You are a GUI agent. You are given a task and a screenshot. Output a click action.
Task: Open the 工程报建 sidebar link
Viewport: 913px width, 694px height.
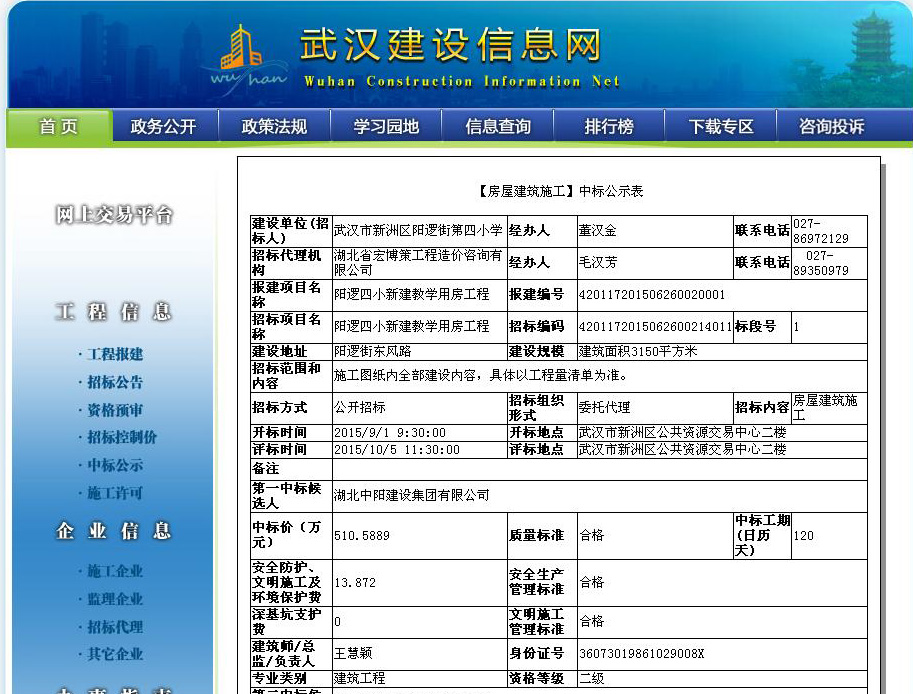[x=114, y=354]
